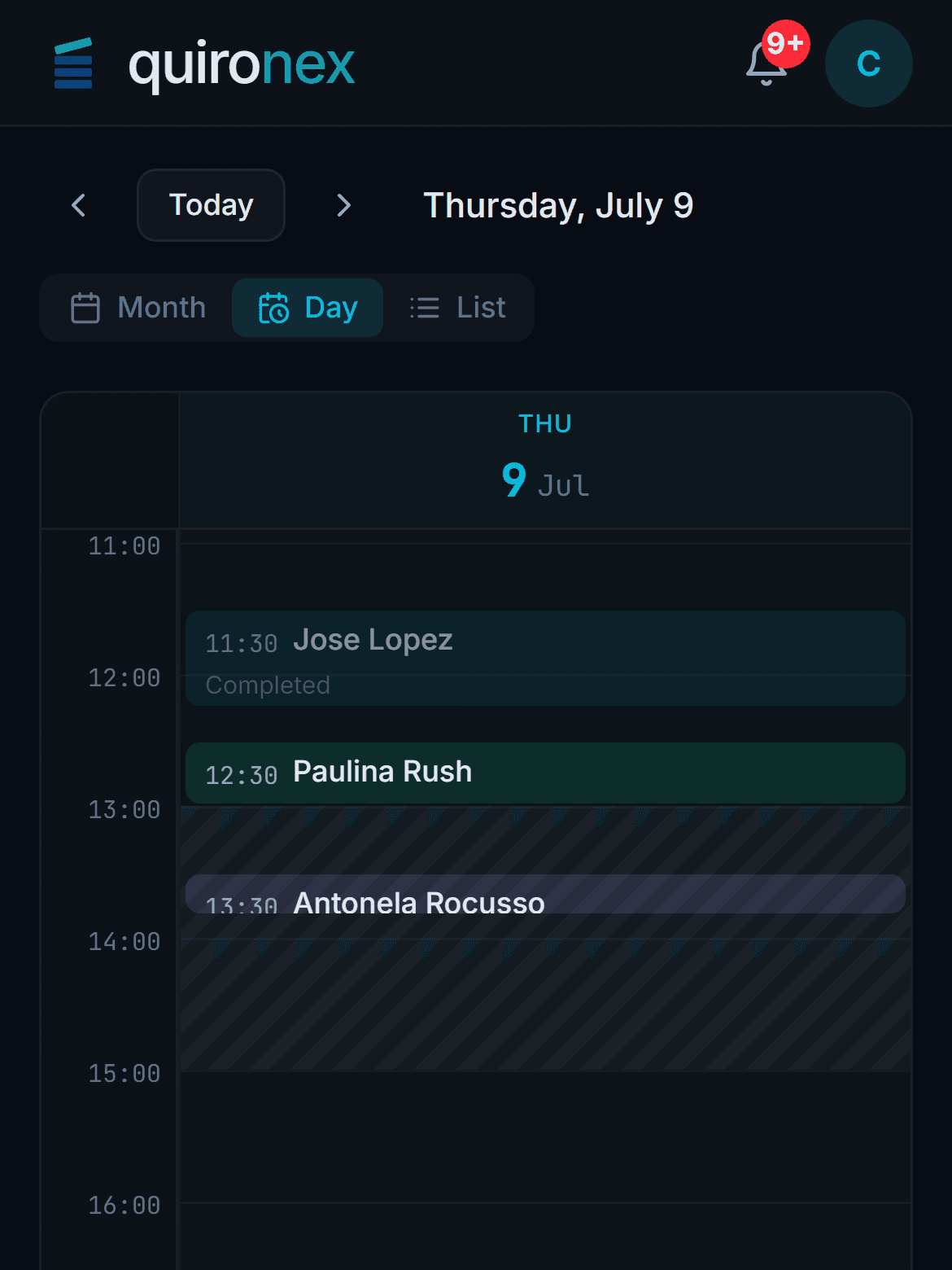Click the quironex stacked-bars logo icon

(73, 63)
